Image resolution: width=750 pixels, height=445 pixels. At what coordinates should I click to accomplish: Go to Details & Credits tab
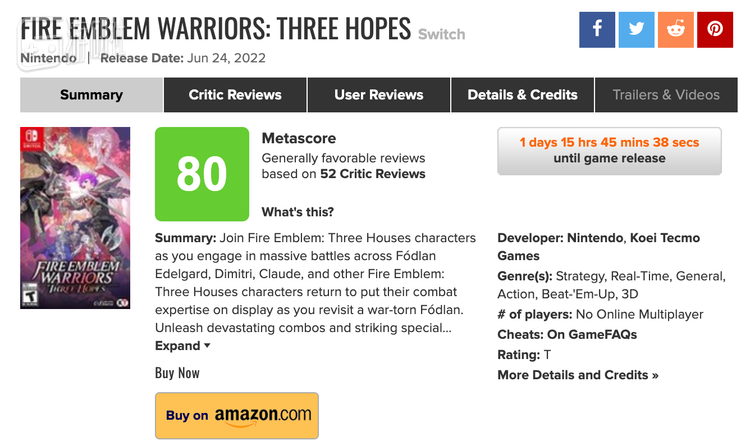click(522, 95)
